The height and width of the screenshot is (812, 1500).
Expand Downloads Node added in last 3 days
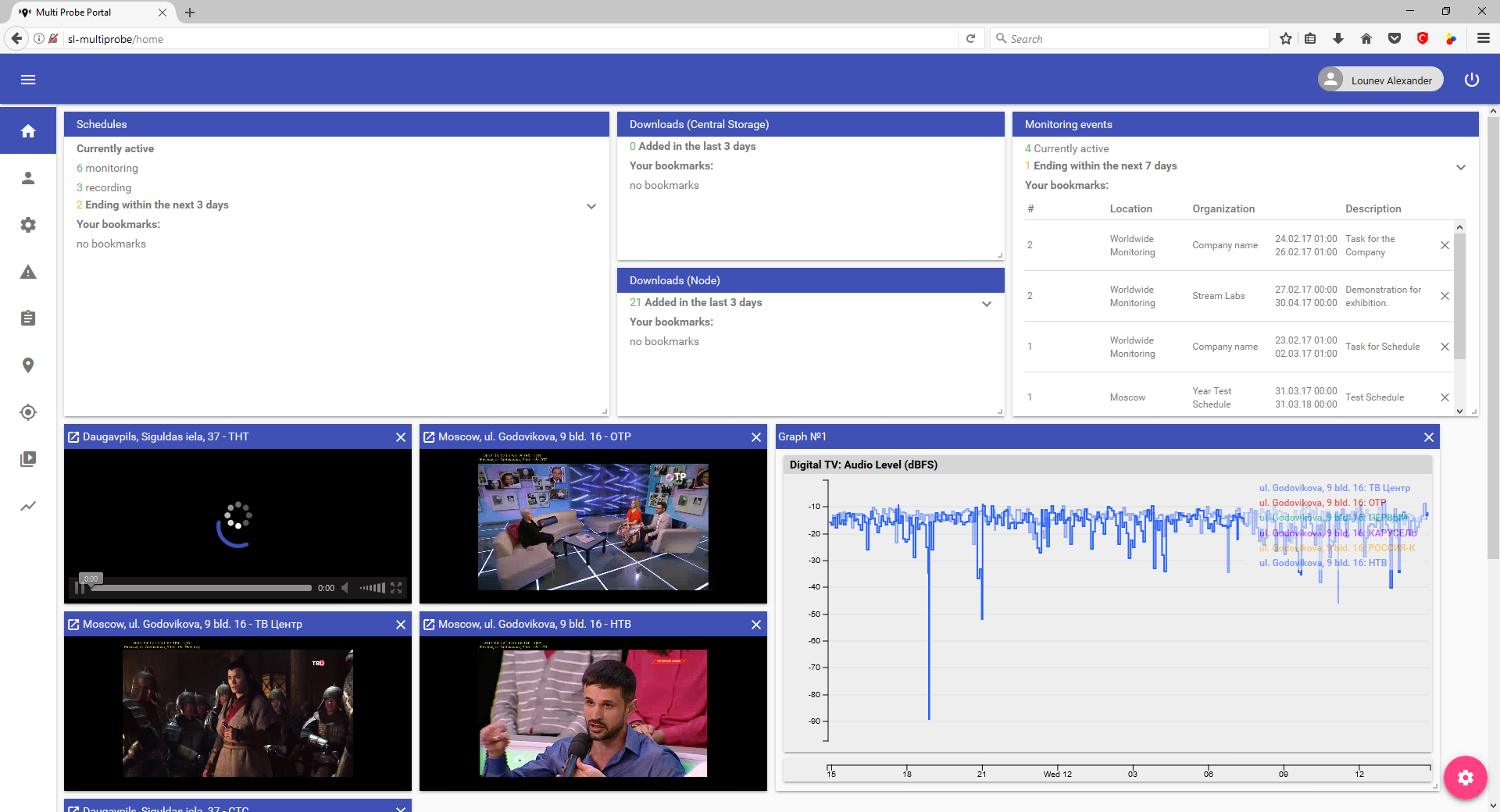[987, 304]
